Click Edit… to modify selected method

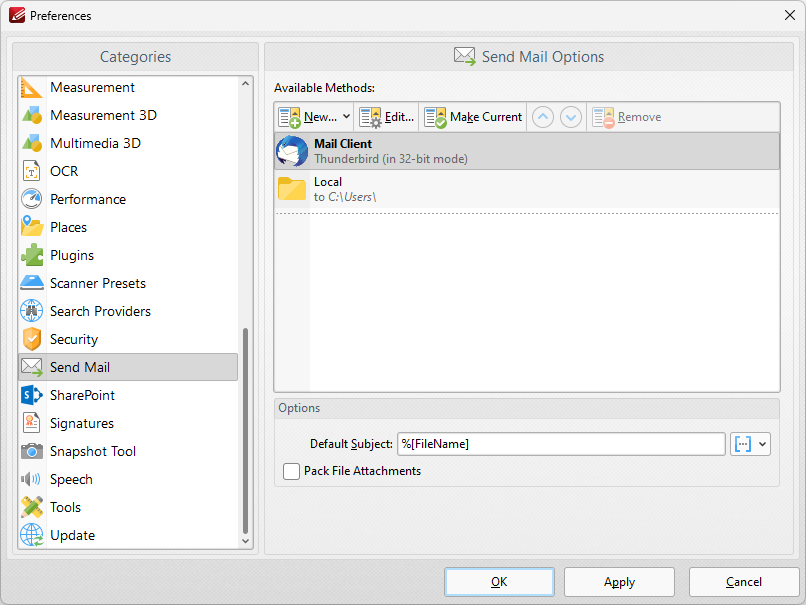click(x=386, y=117)
